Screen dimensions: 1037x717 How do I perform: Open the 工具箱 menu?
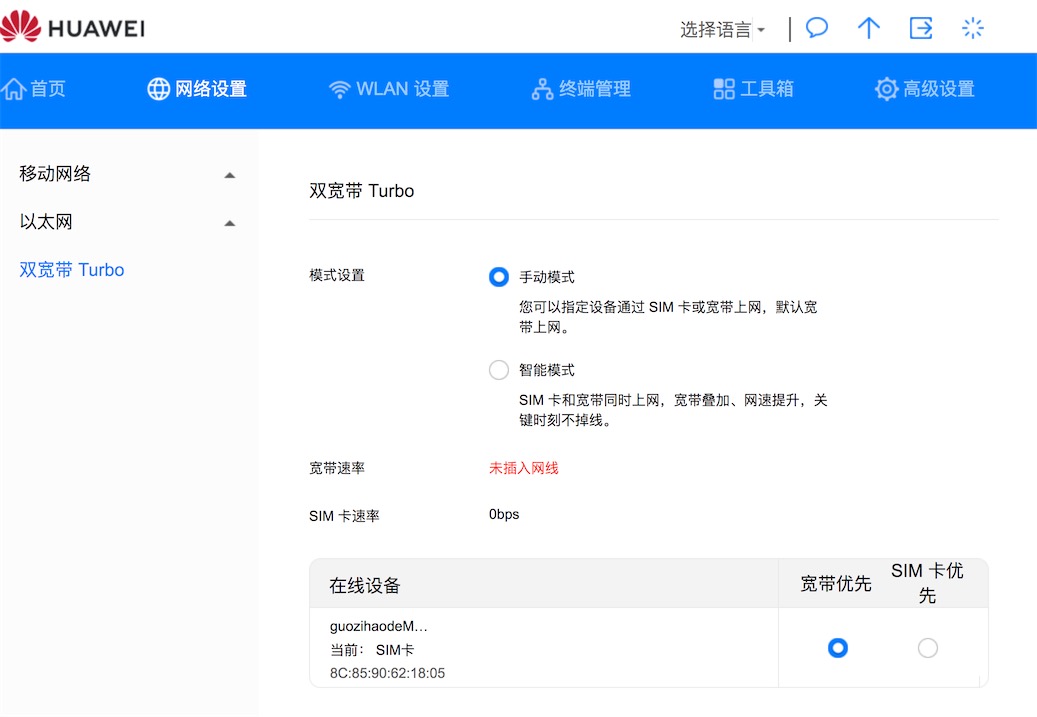[x=753, y=88]
